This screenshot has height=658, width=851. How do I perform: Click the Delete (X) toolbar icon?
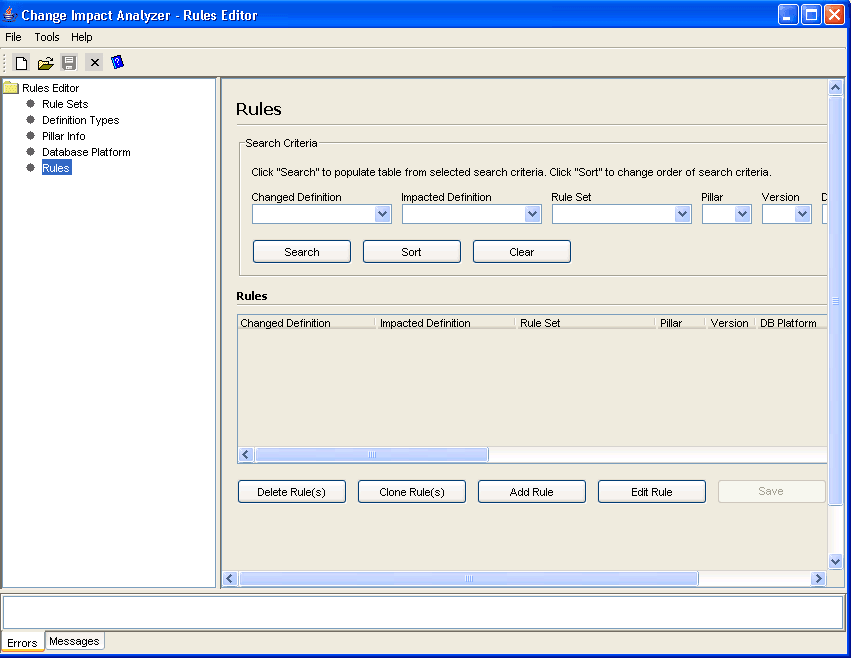[x=94, y=62]
